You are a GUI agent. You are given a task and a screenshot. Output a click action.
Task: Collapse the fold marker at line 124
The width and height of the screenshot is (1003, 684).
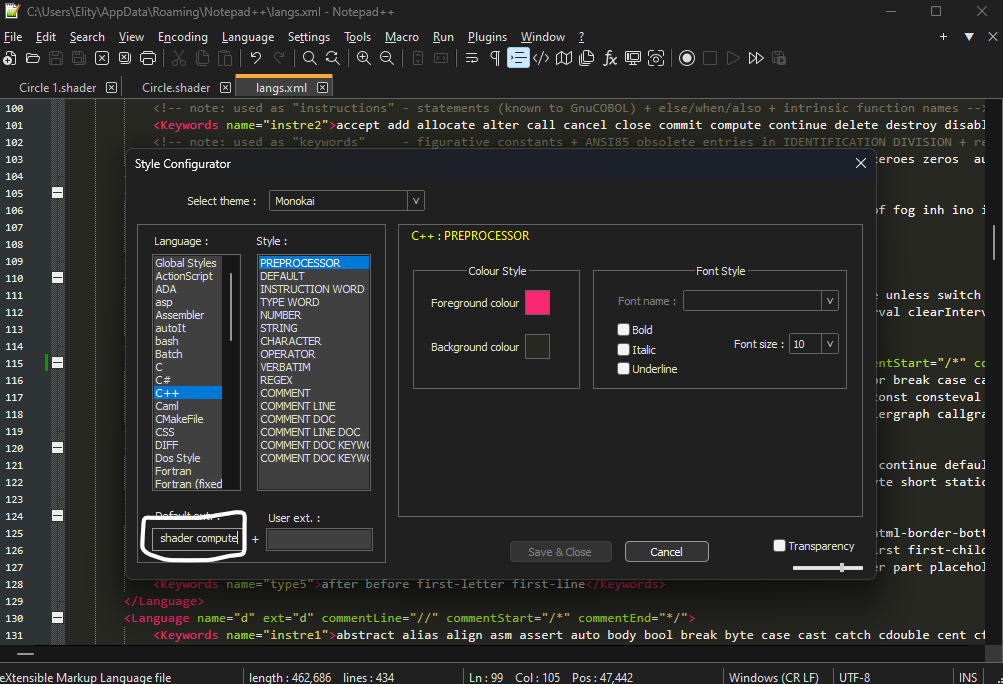pos(58,516)
